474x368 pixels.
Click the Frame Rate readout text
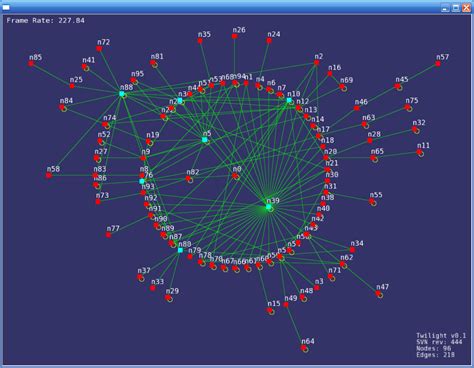pyautogui.click(x=45, y=20)
